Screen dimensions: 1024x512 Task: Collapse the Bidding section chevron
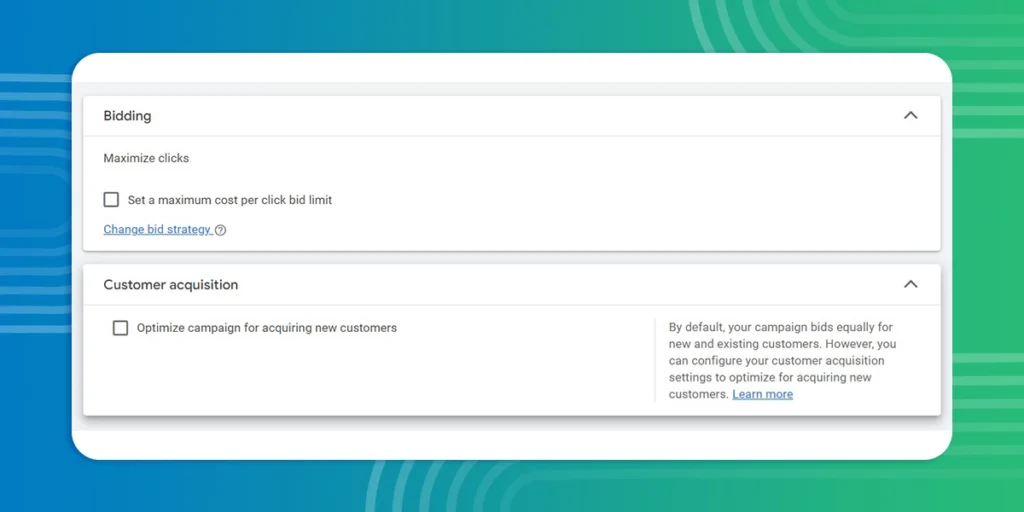[910, 116]
